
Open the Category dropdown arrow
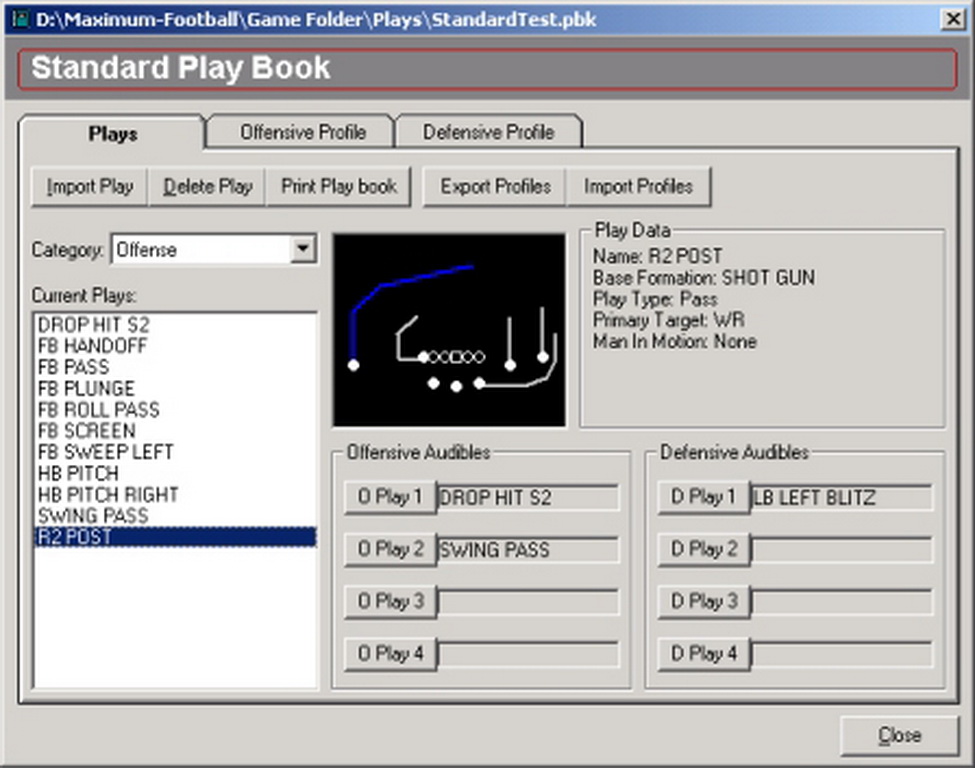click(303, 250)
